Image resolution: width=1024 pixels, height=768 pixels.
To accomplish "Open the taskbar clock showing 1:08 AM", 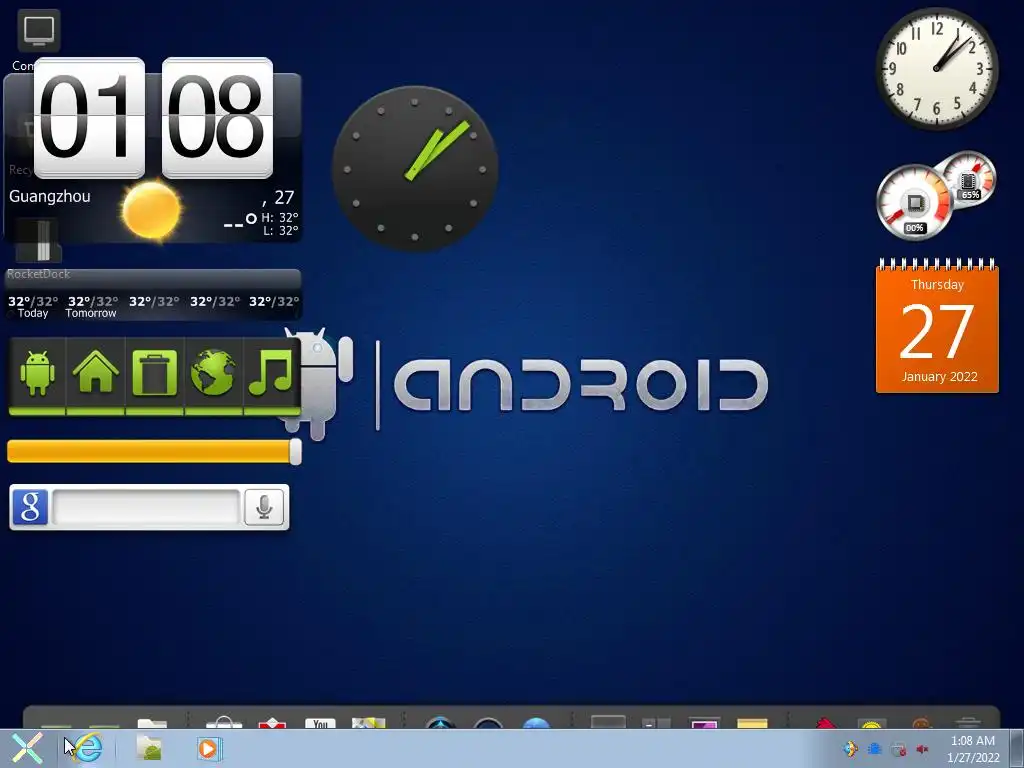I will coord(973,749).
